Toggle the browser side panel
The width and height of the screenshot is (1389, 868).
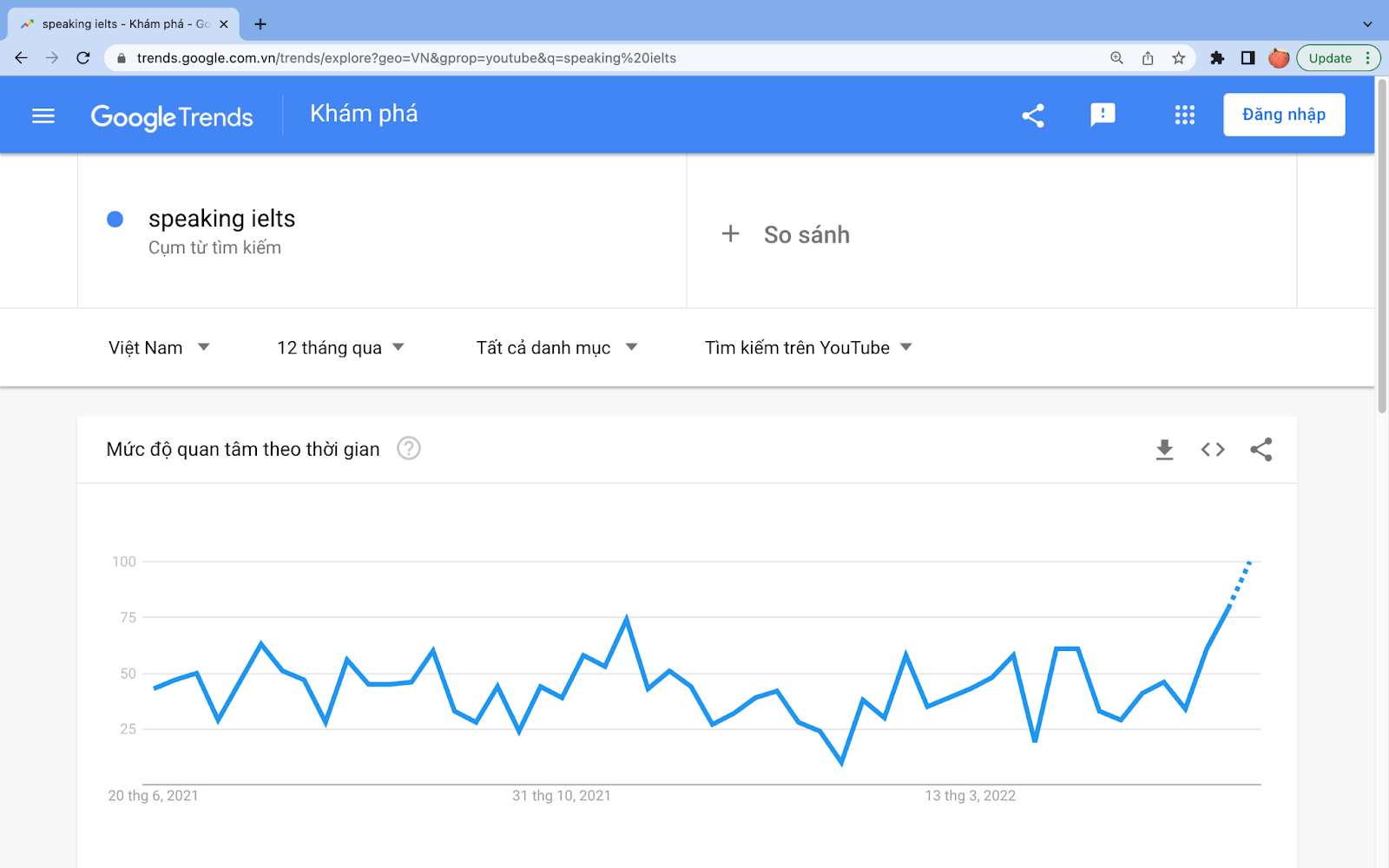1247,58
